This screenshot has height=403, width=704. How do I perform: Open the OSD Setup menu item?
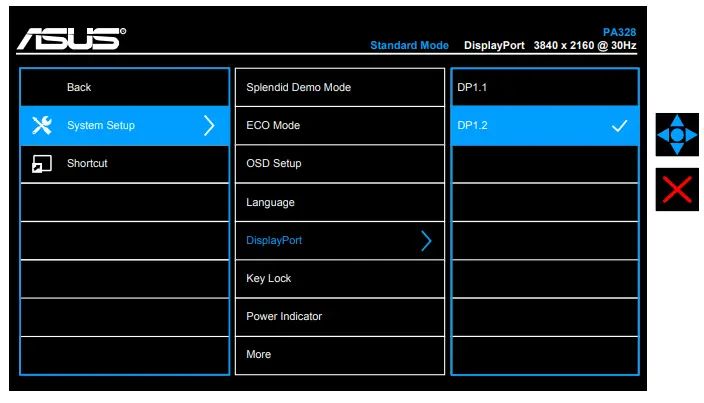(340, 164)
